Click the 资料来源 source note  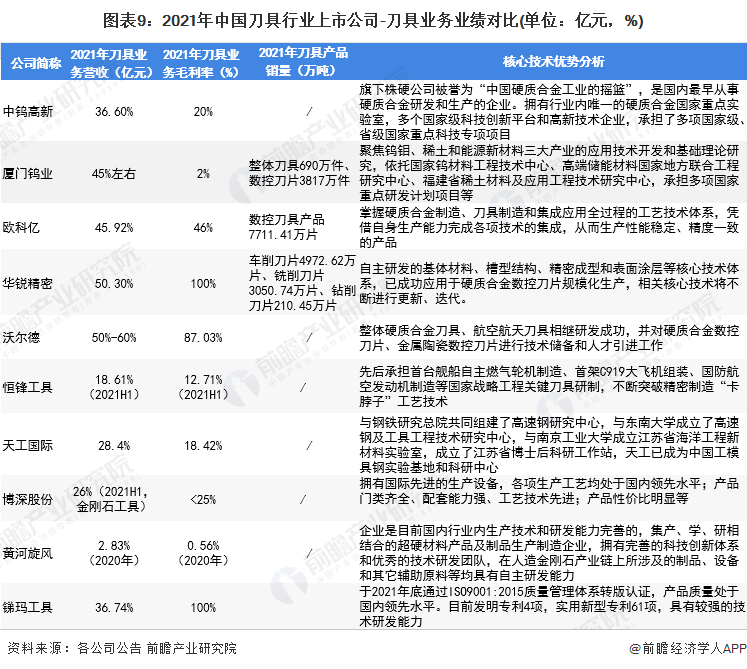tap(122, 648)
